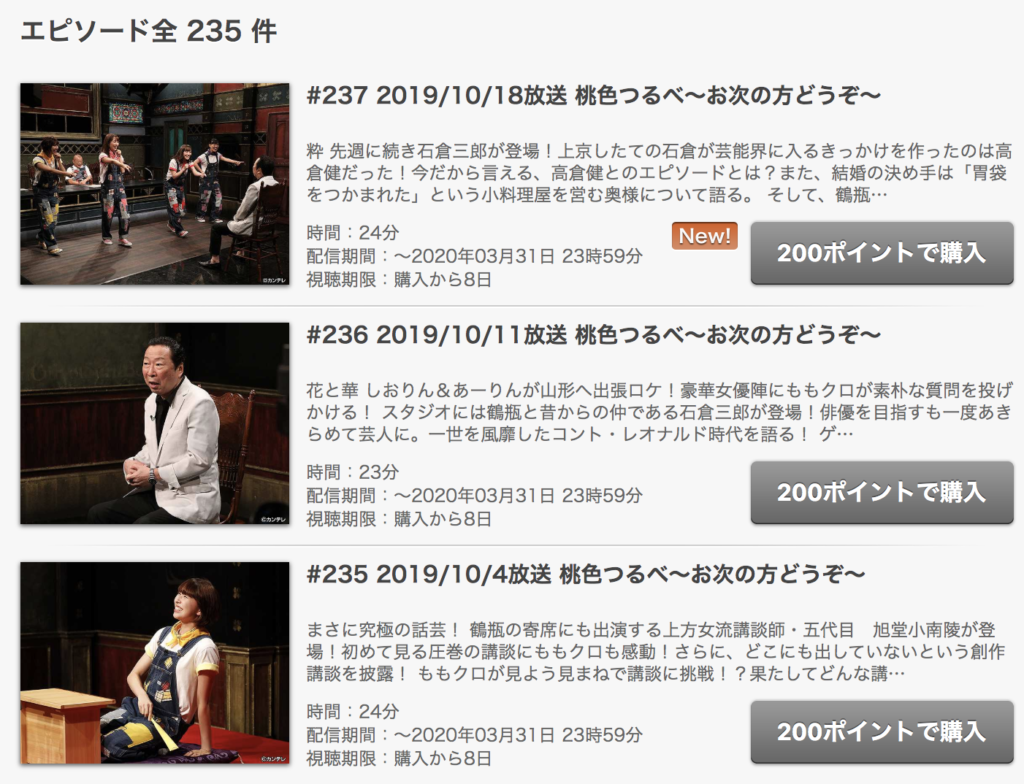Open title link #236 2019/10/11放送

click(x=594, y=335)
